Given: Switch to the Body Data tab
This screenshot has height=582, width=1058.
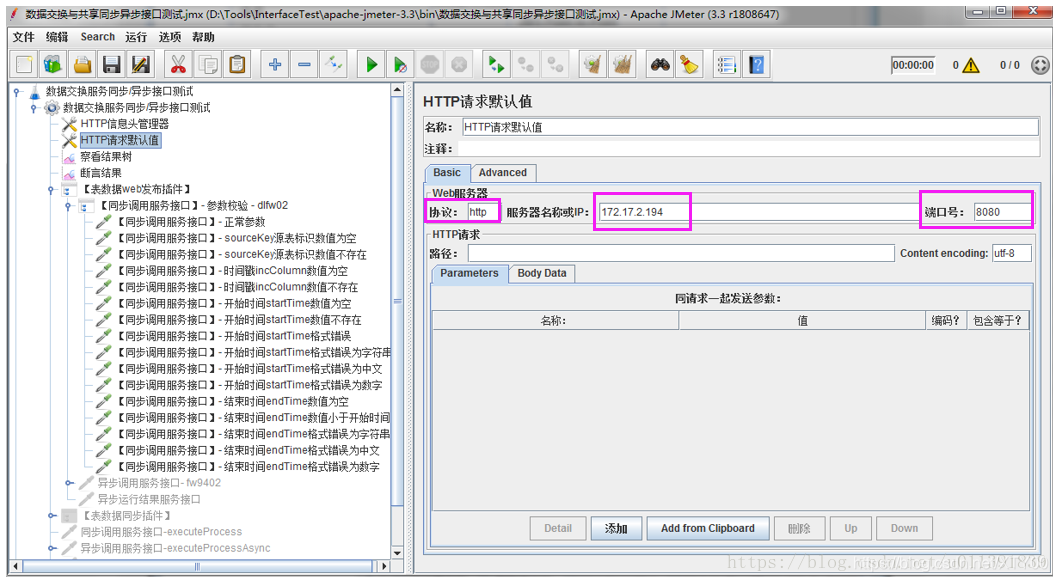Looking at the screenshot, I should pos(542,273).
